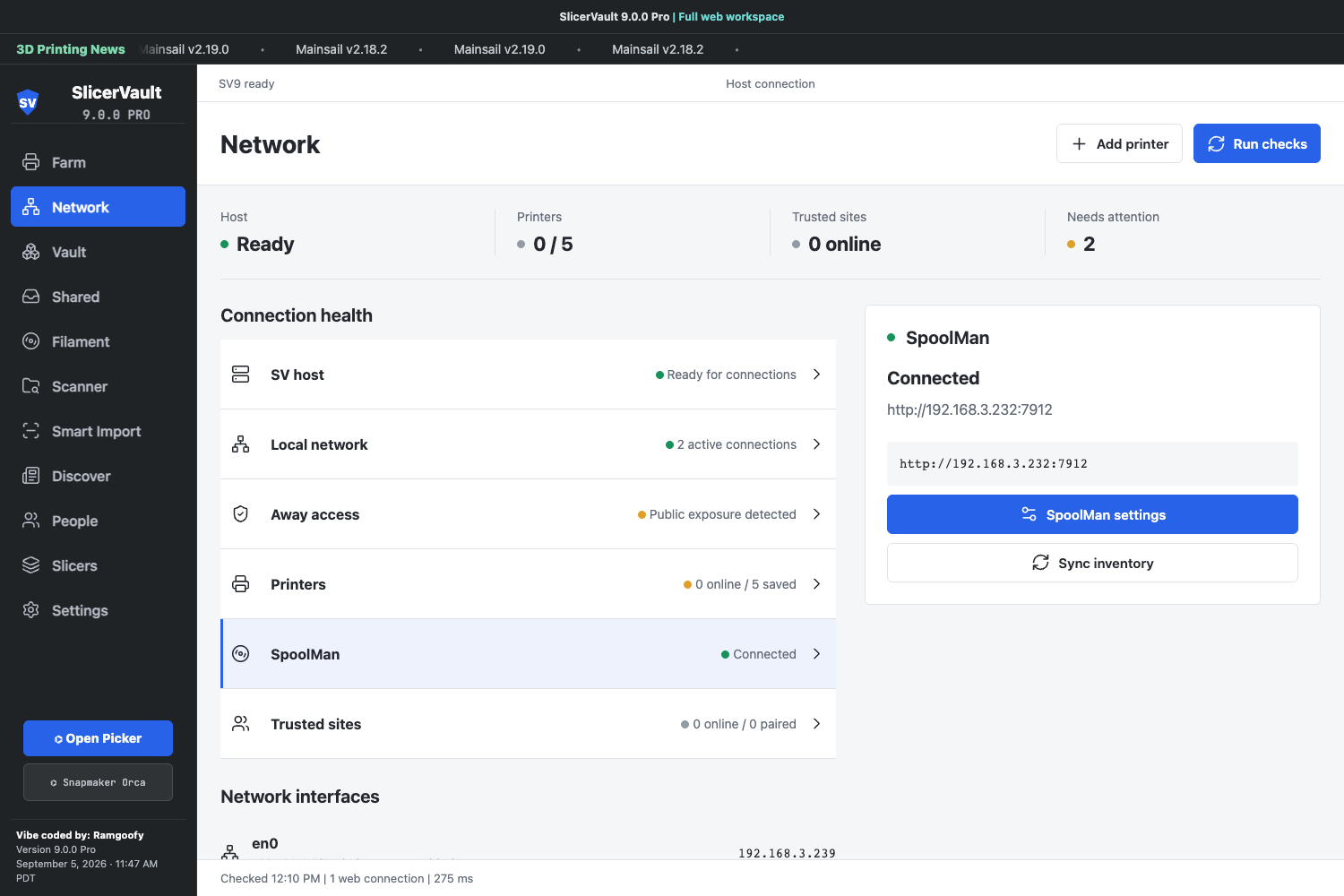Go to the Shared page
Screen dimensions: 1344x896
tap(98, 297)
